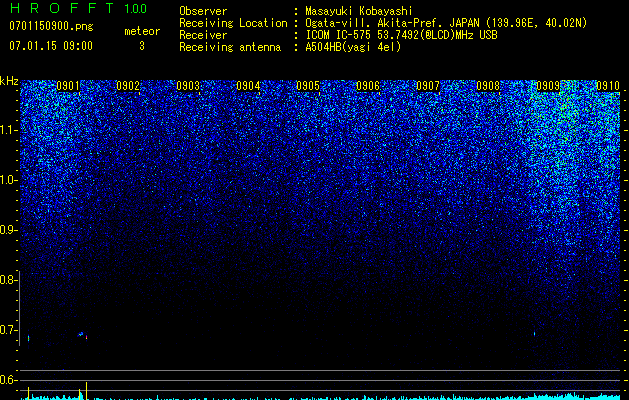This screenshot has height=400, width=629.
Task: Click the 0905 time marker
Action: tap(308, 86)
